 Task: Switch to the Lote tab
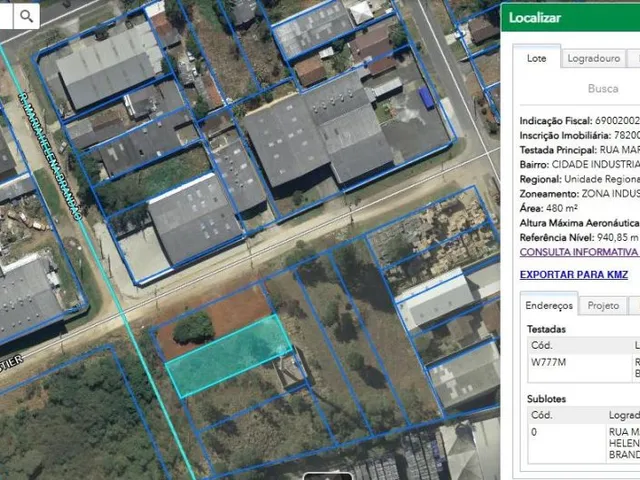pyautogui.click(x=536, y=58)
